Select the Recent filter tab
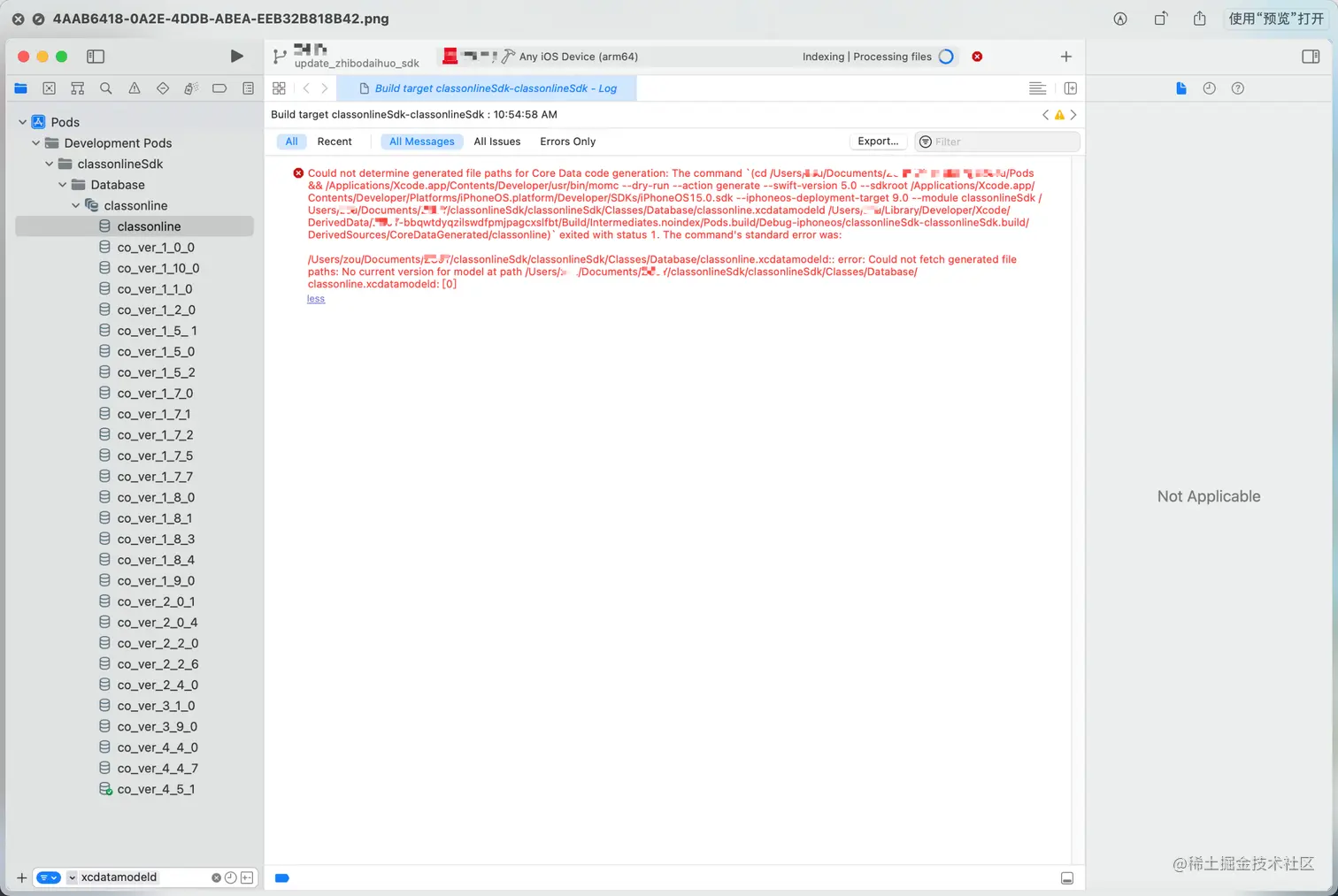This screenshot has width=1338, height=896. 334,142
